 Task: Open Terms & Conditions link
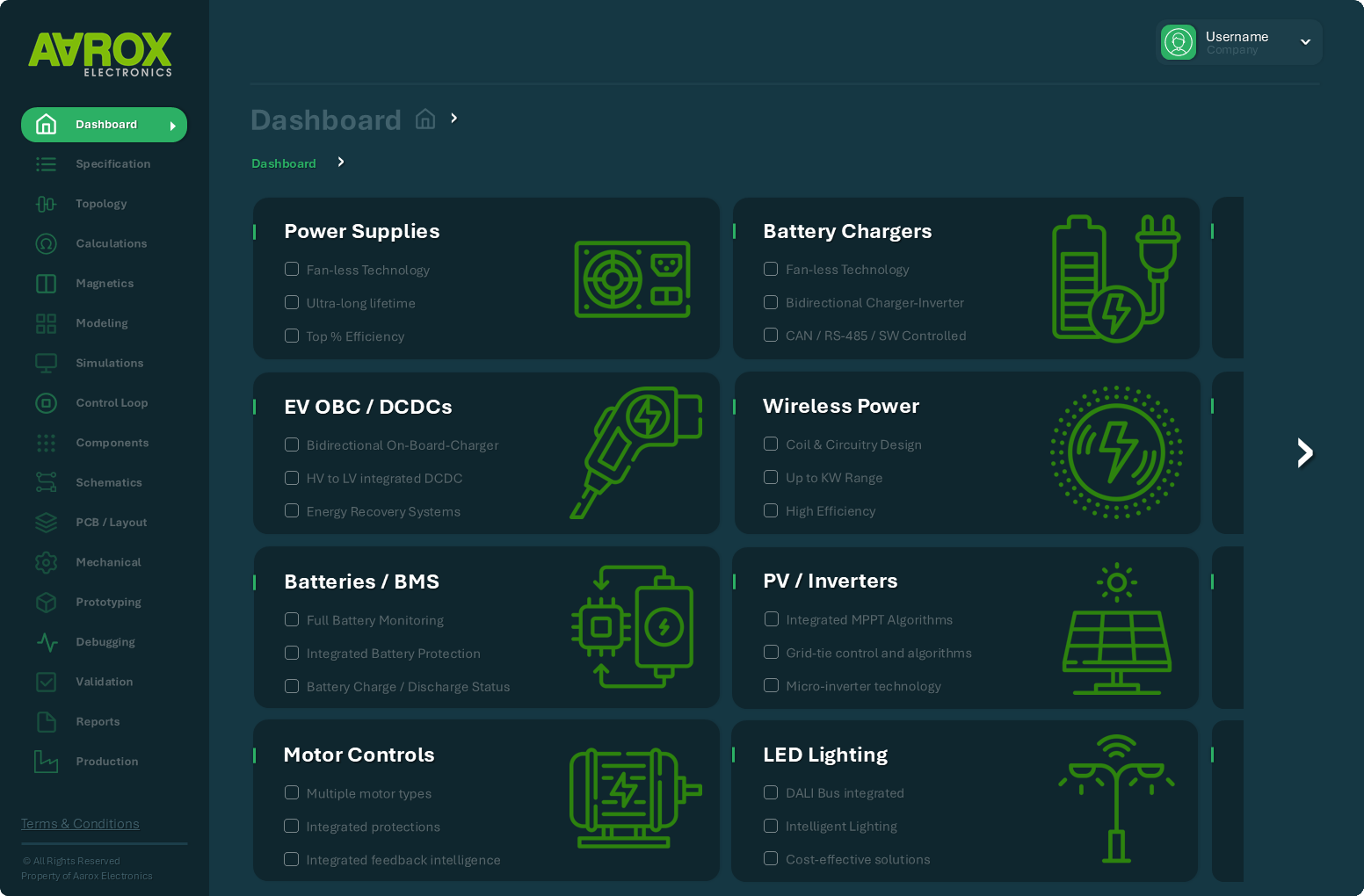point(80,823)
